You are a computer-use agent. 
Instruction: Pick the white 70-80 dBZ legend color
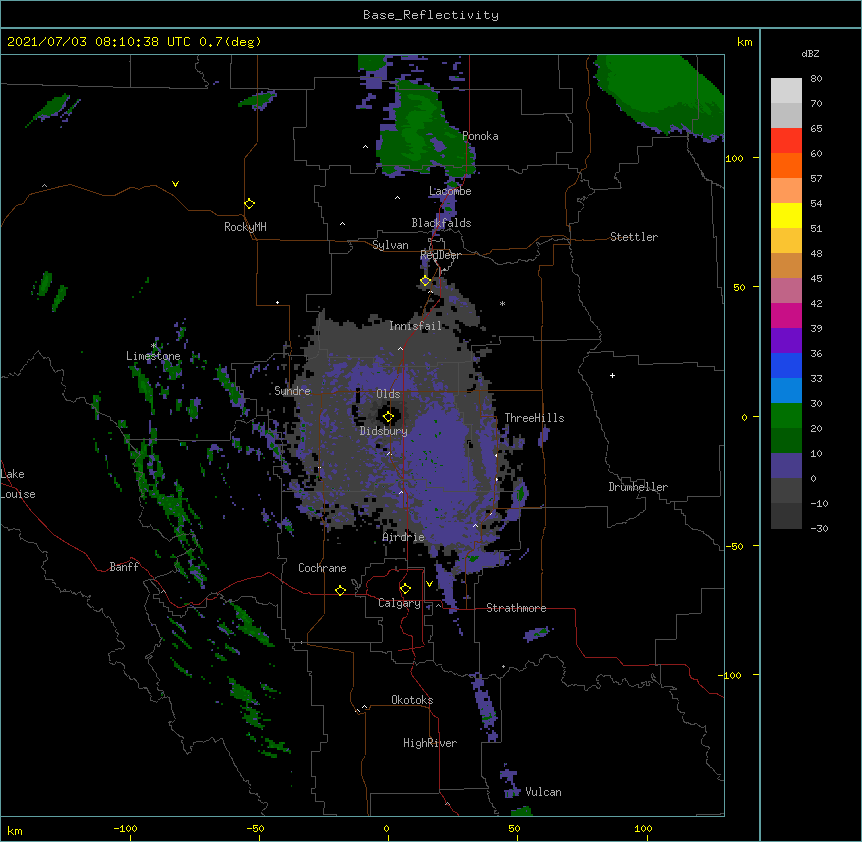pos(786,91)
